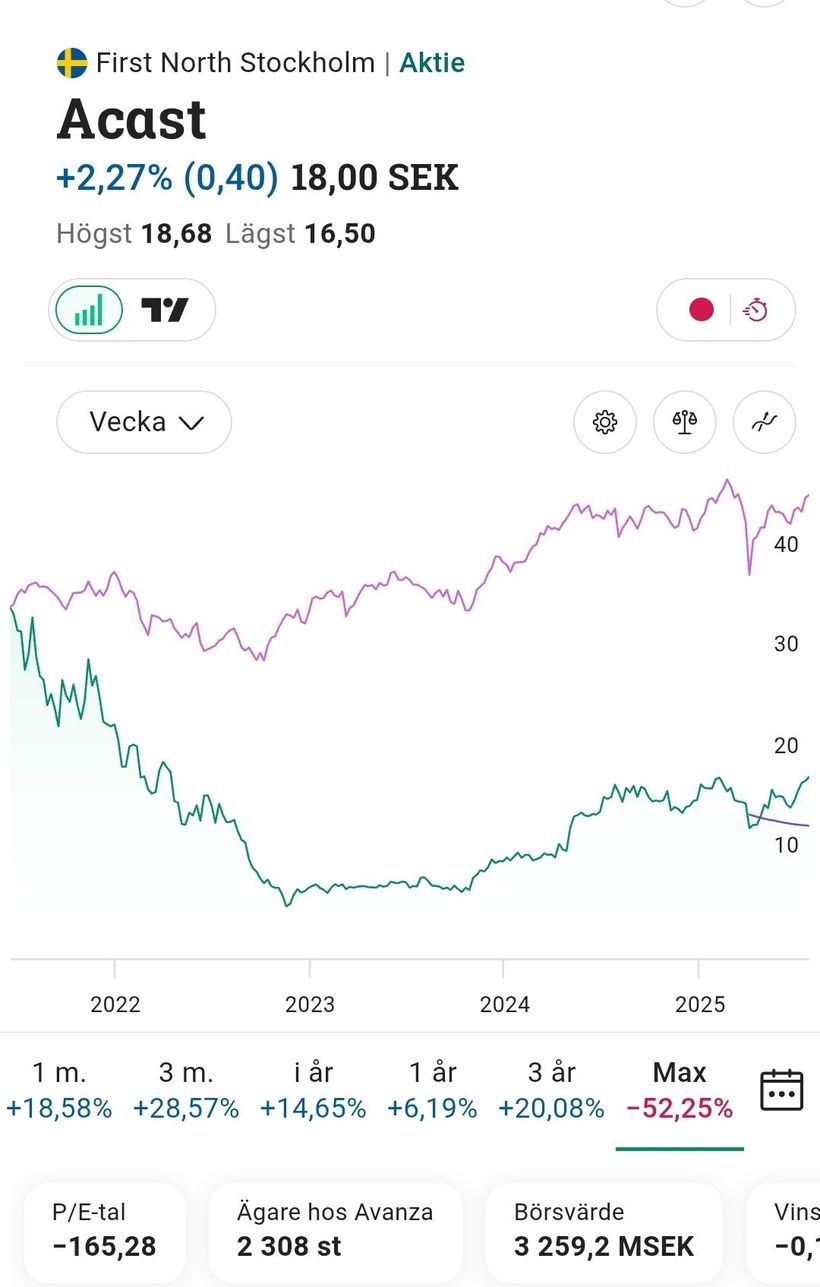Screen dimensions: 820x1287
Task: Tap the Ägare hos Avanza card
Action: [x=335, y=1231]
